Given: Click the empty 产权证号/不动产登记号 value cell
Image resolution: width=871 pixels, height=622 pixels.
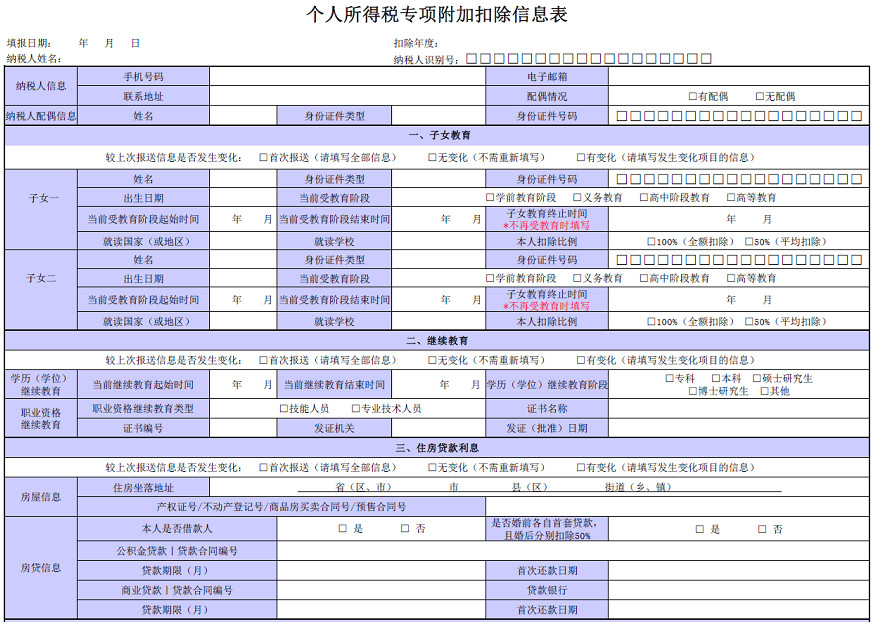Looking at the screenshot, I should [677, 506].
